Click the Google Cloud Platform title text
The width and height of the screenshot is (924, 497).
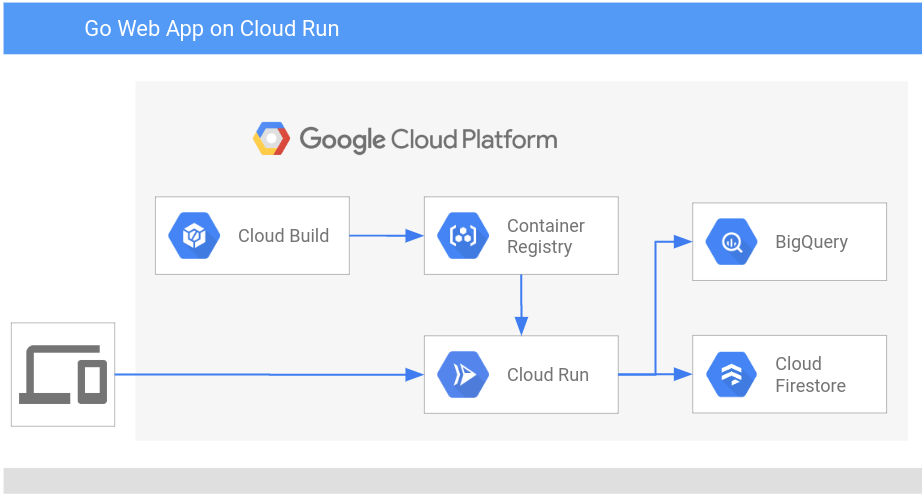(428, 139)
